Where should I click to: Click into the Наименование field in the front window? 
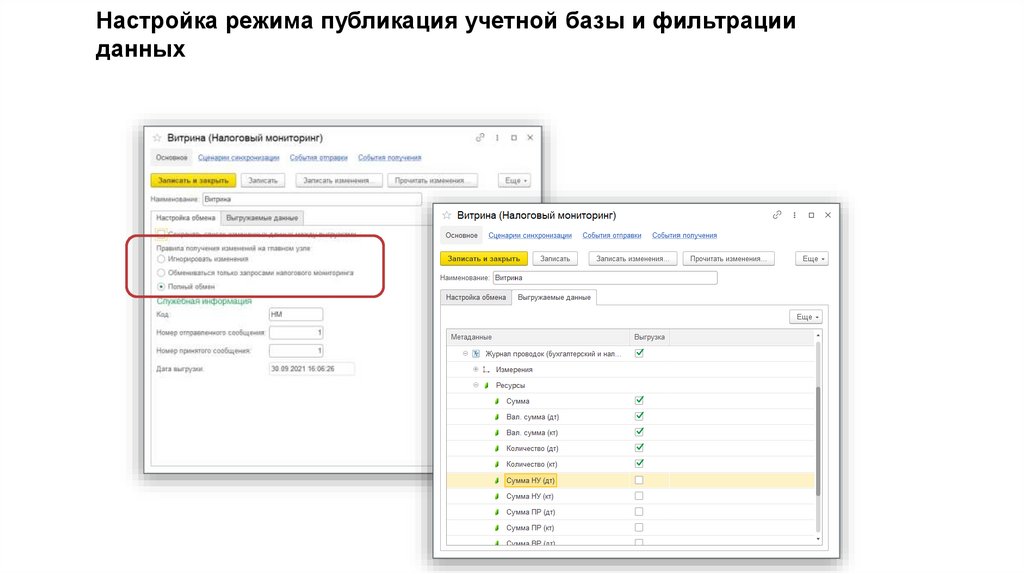[x=605, y=278]
